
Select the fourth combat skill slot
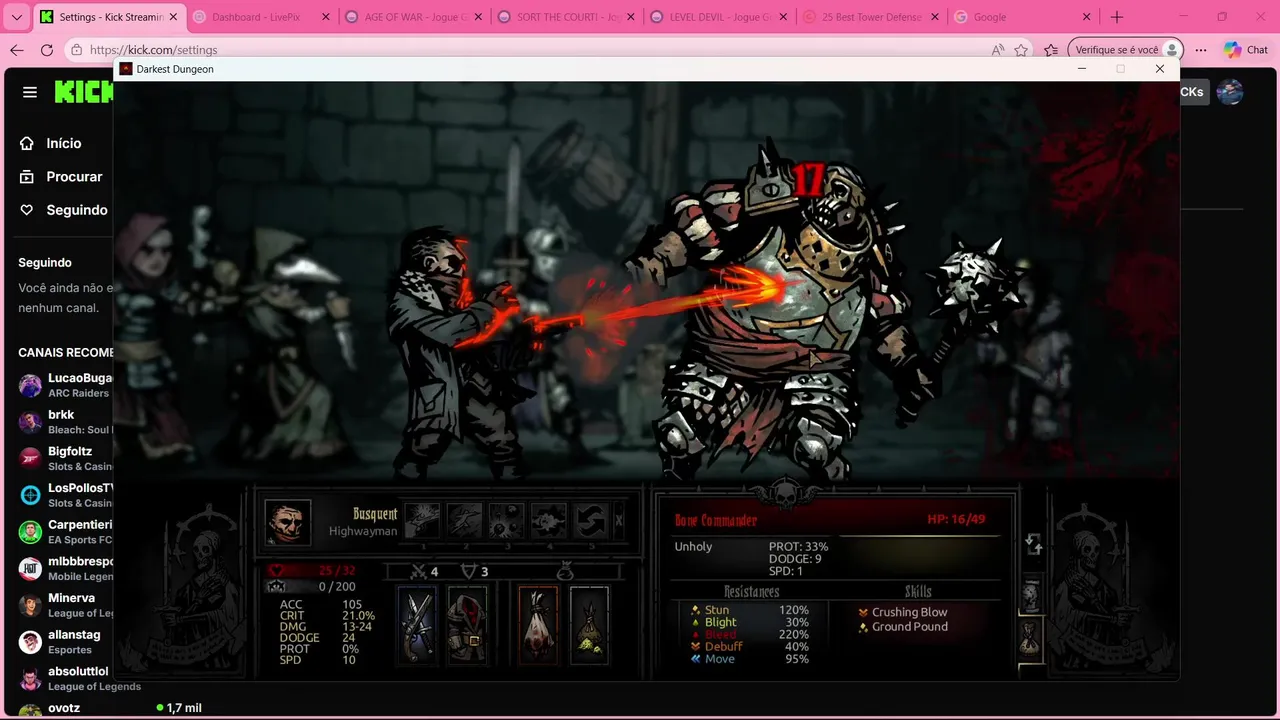pyautogui.click(x=549, y=520)
